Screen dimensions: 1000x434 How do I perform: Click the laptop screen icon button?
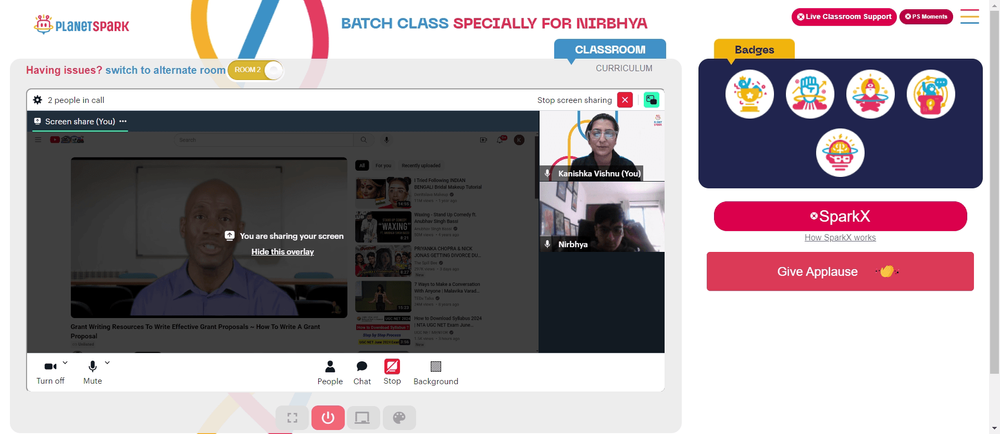point(363,418)
